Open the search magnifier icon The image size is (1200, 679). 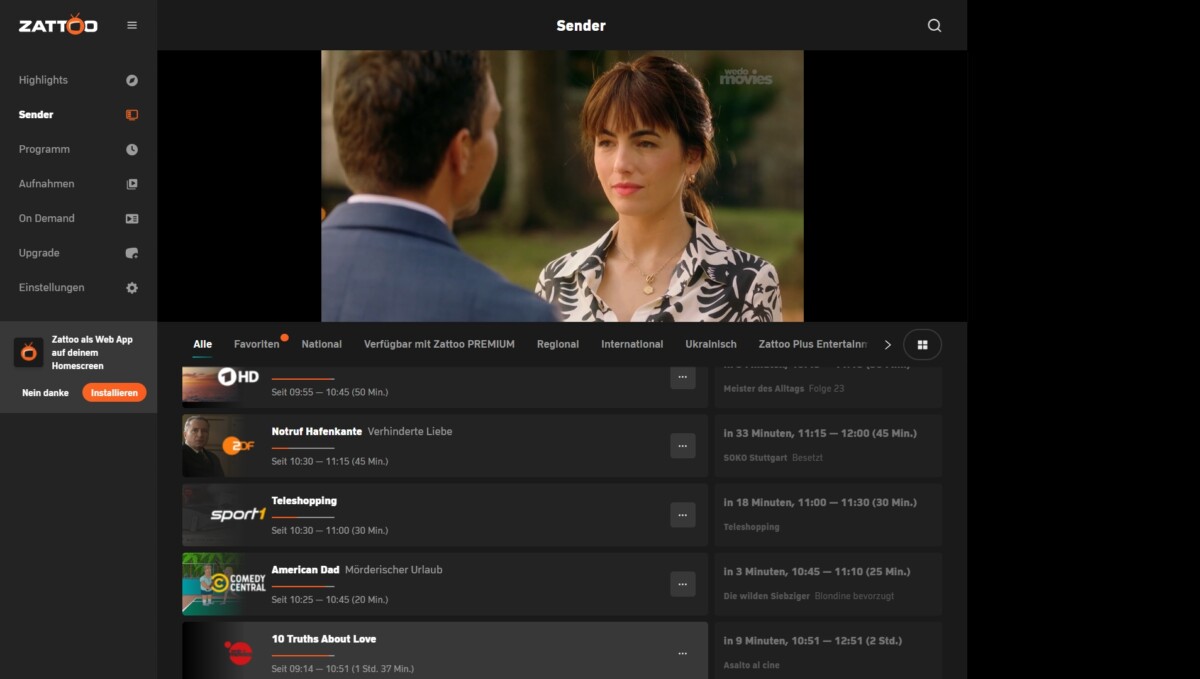[934, 25]
